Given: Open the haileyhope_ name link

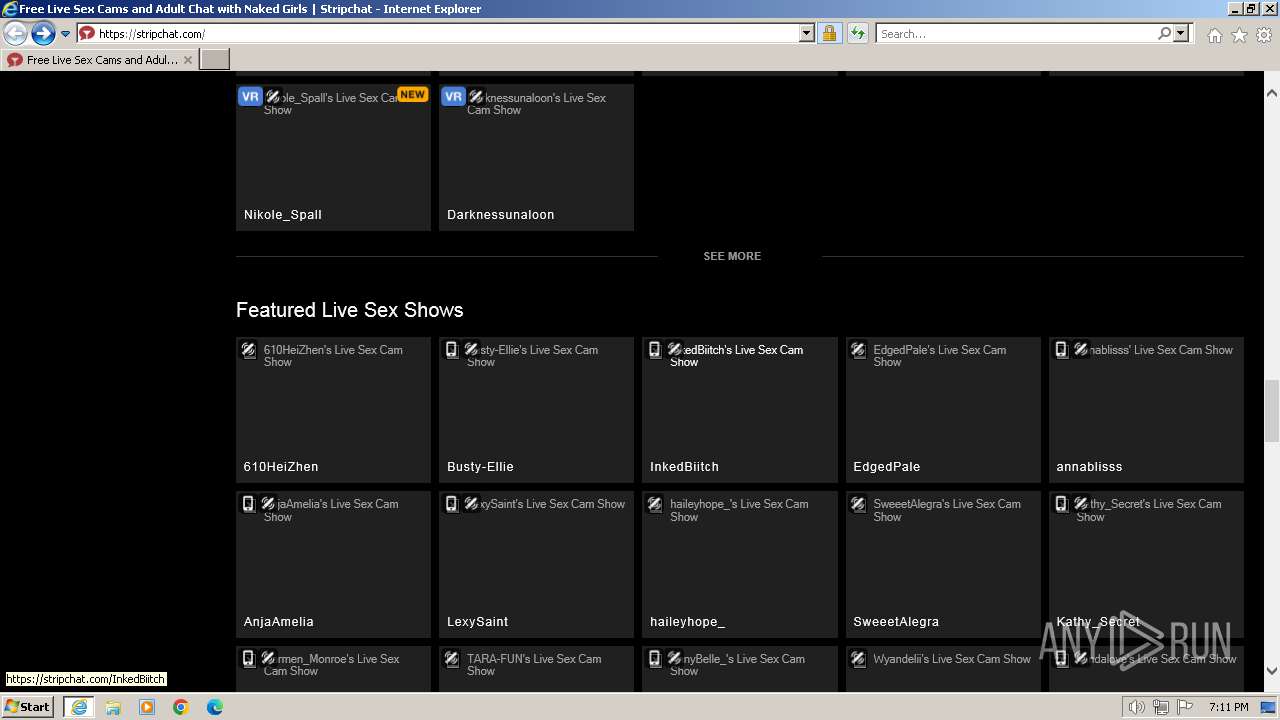Looking at the screenshot, I should pos(687,622).
